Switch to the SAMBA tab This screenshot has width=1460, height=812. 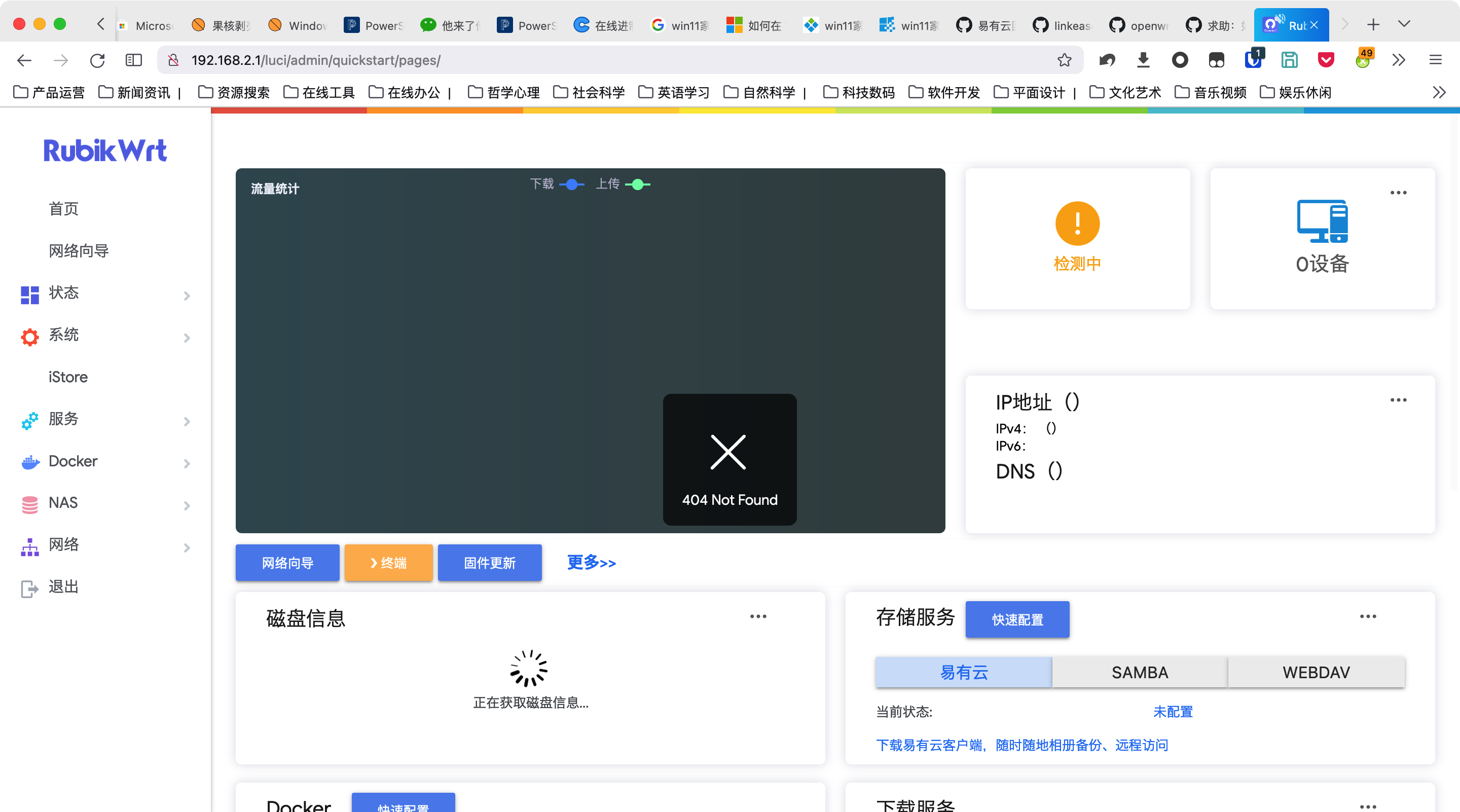tap(1139, 672)
